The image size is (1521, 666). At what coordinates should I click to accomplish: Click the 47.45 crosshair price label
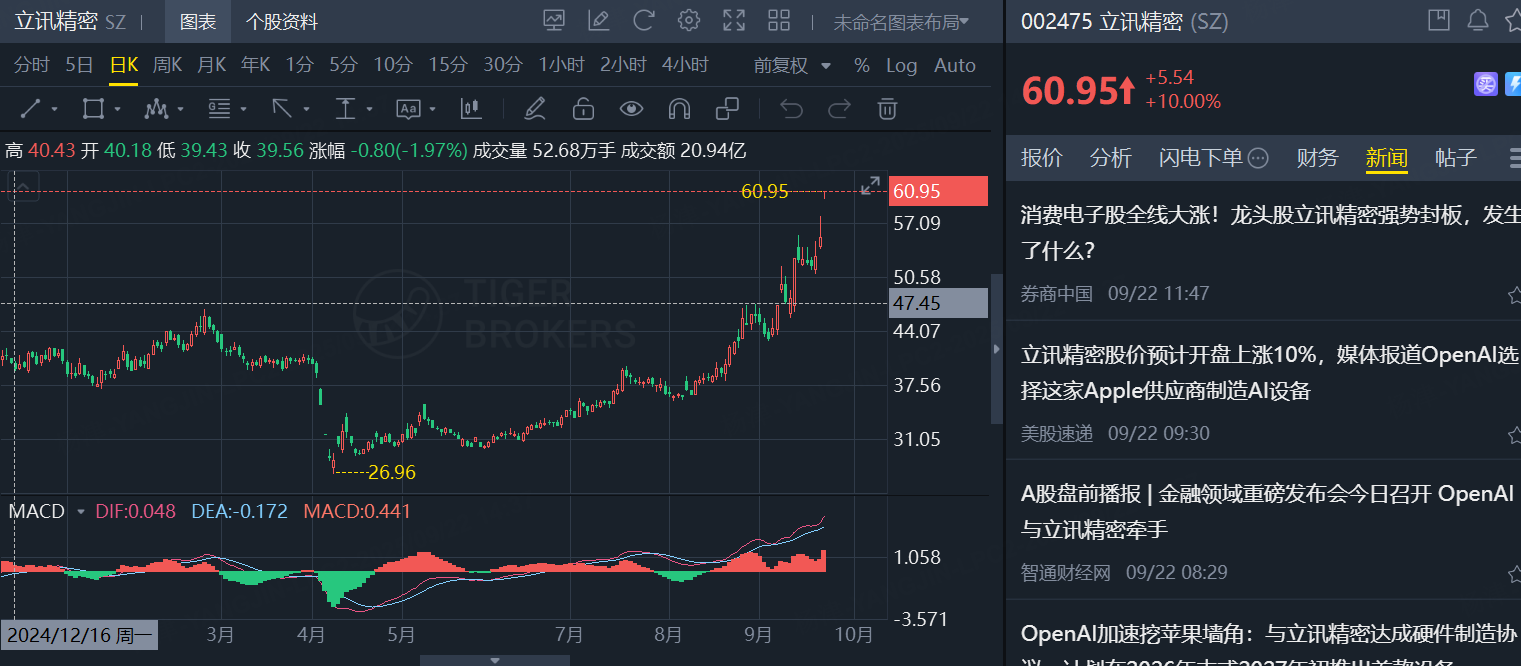coord(938,303)
